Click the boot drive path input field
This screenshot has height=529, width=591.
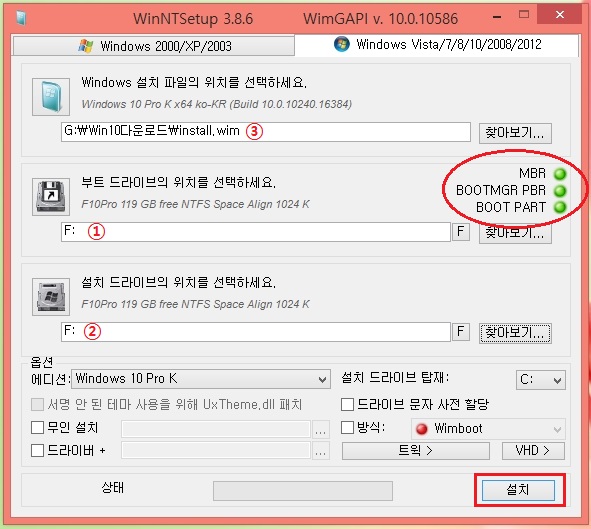[256, 232]
